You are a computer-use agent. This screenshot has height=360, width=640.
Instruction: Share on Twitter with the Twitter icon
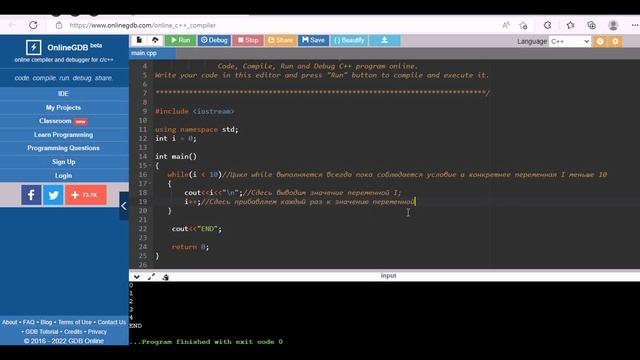pyautogui.click(x=53, y=195)
